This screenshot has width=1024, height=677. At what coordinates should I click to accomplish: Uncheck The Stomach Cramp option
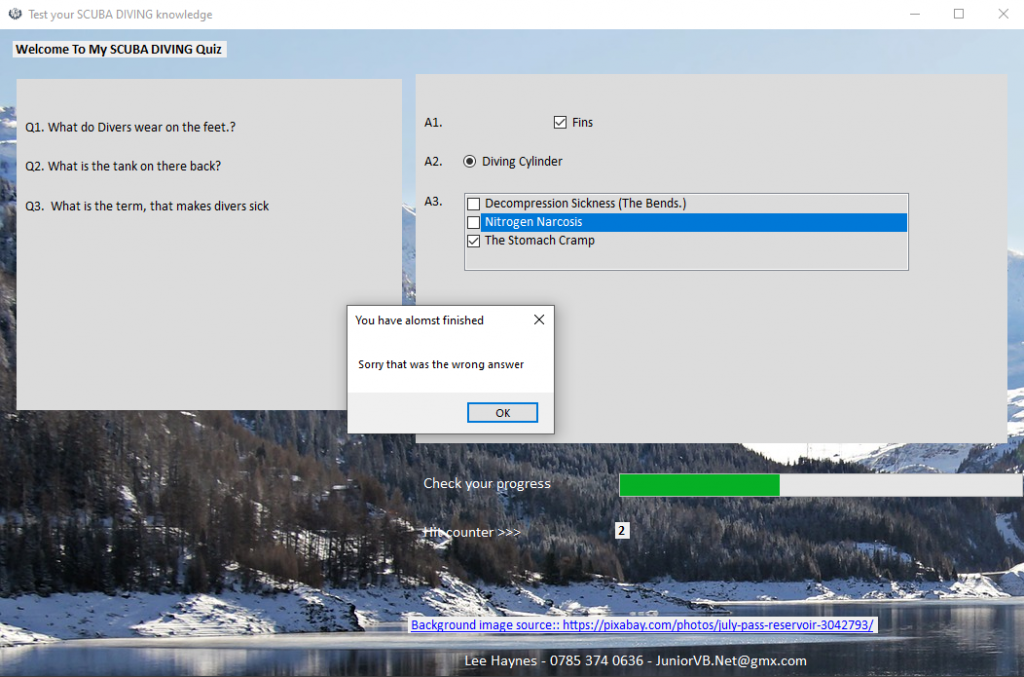tap(474, 241)
